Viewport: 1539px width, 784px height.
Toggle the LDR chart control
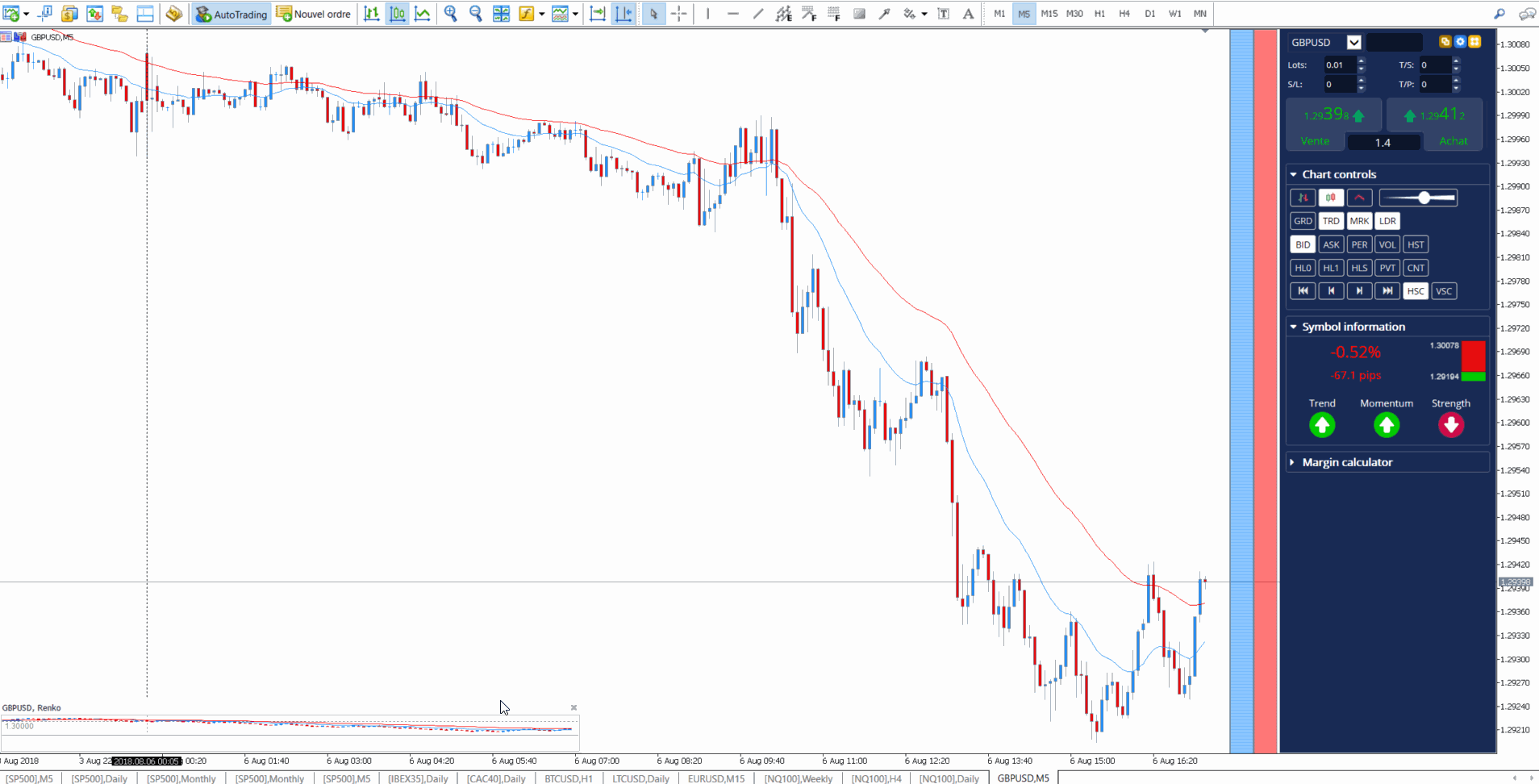[1387, 221]
